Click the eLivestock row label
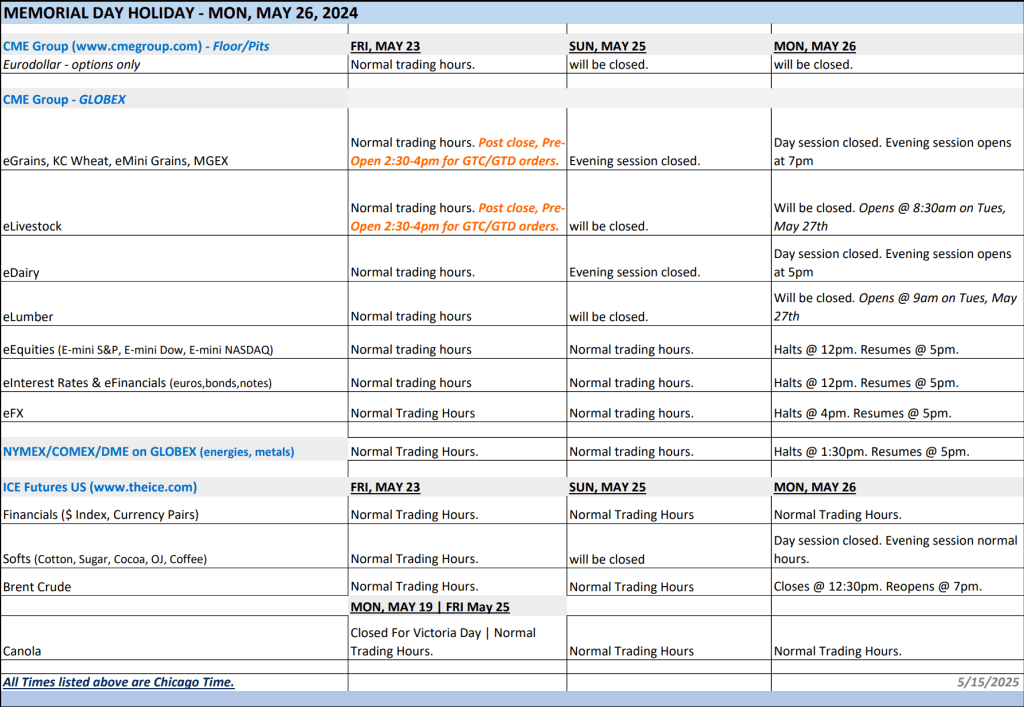The width and height of the screenshot is (1024, 707). point(33,226)
